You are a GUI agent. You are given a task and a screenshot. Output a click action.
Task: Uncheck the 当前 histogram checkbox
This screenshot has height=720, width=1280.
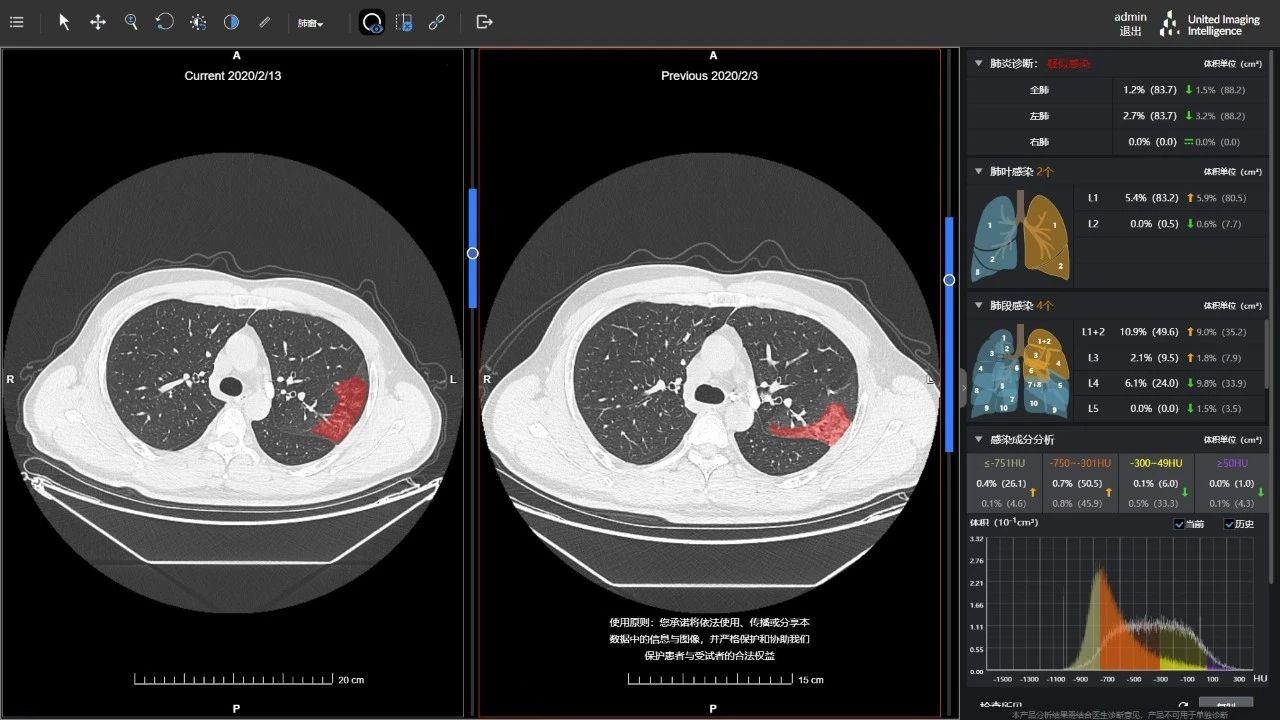click(1179, 524)
